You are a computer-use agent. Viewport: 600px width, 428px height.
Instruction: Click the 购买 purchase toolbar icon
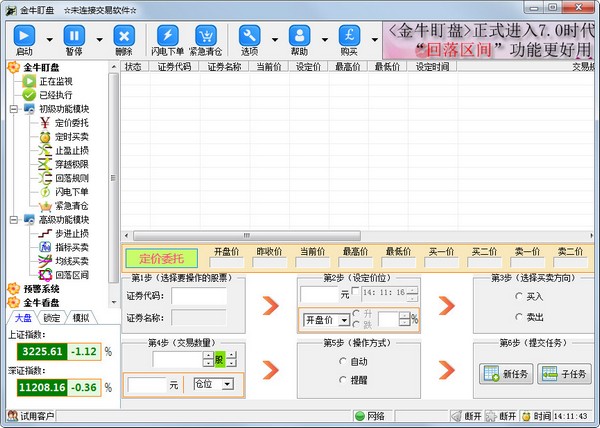click(349, 36)
